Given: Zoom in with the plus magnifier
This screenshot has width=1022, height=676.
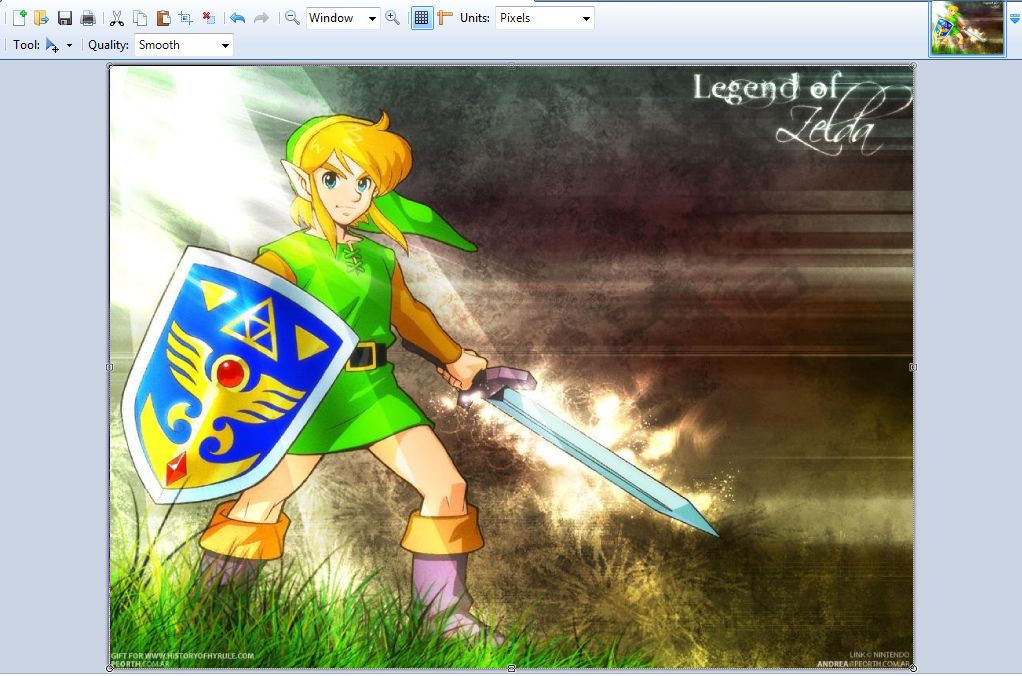Looking at the screenshot, I should click(392, 18).
